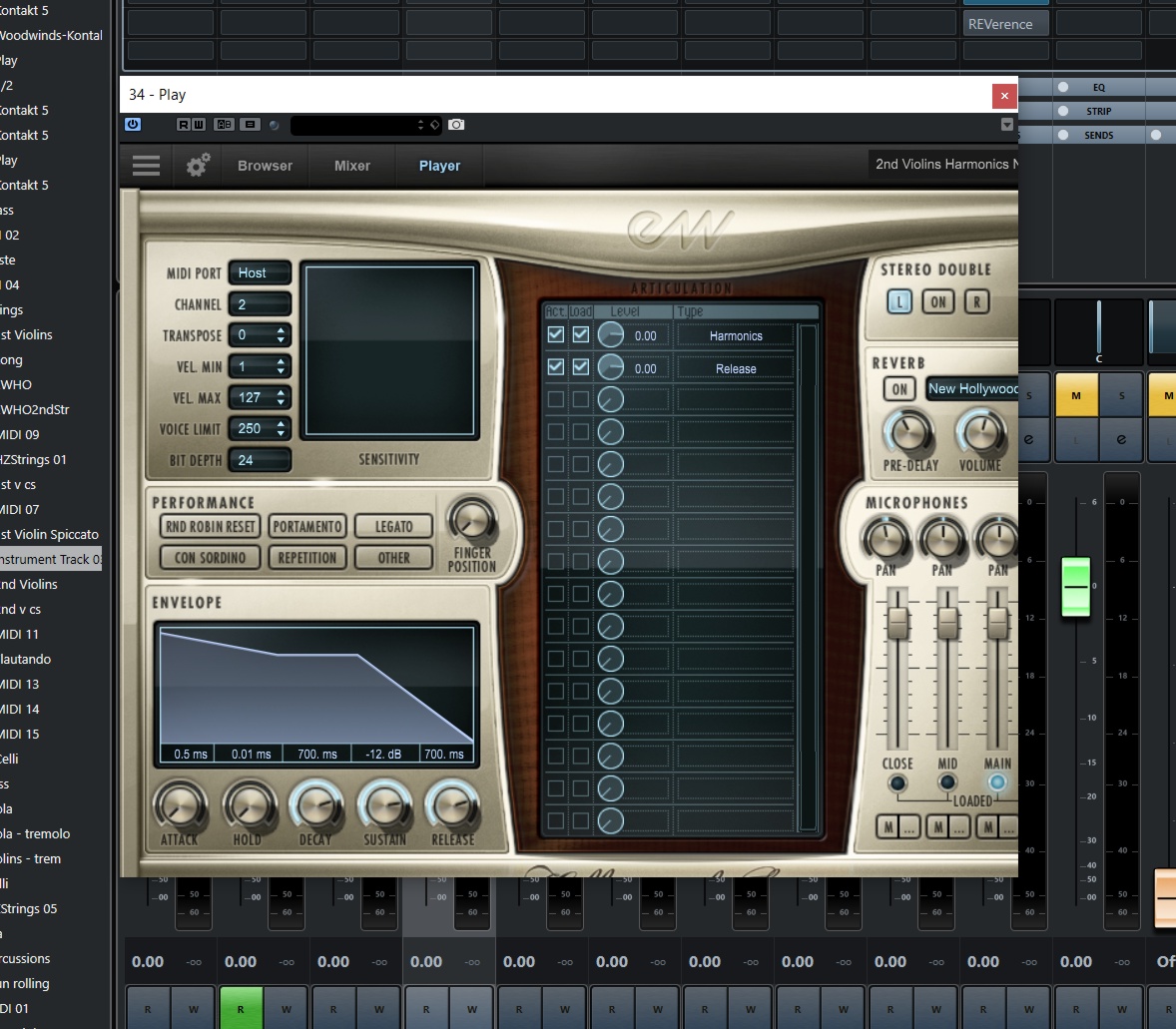Screen dimensions: 1176x1029
Task: Click the Read automation R icon in plugin toolbar
Action: pos(183,125)
